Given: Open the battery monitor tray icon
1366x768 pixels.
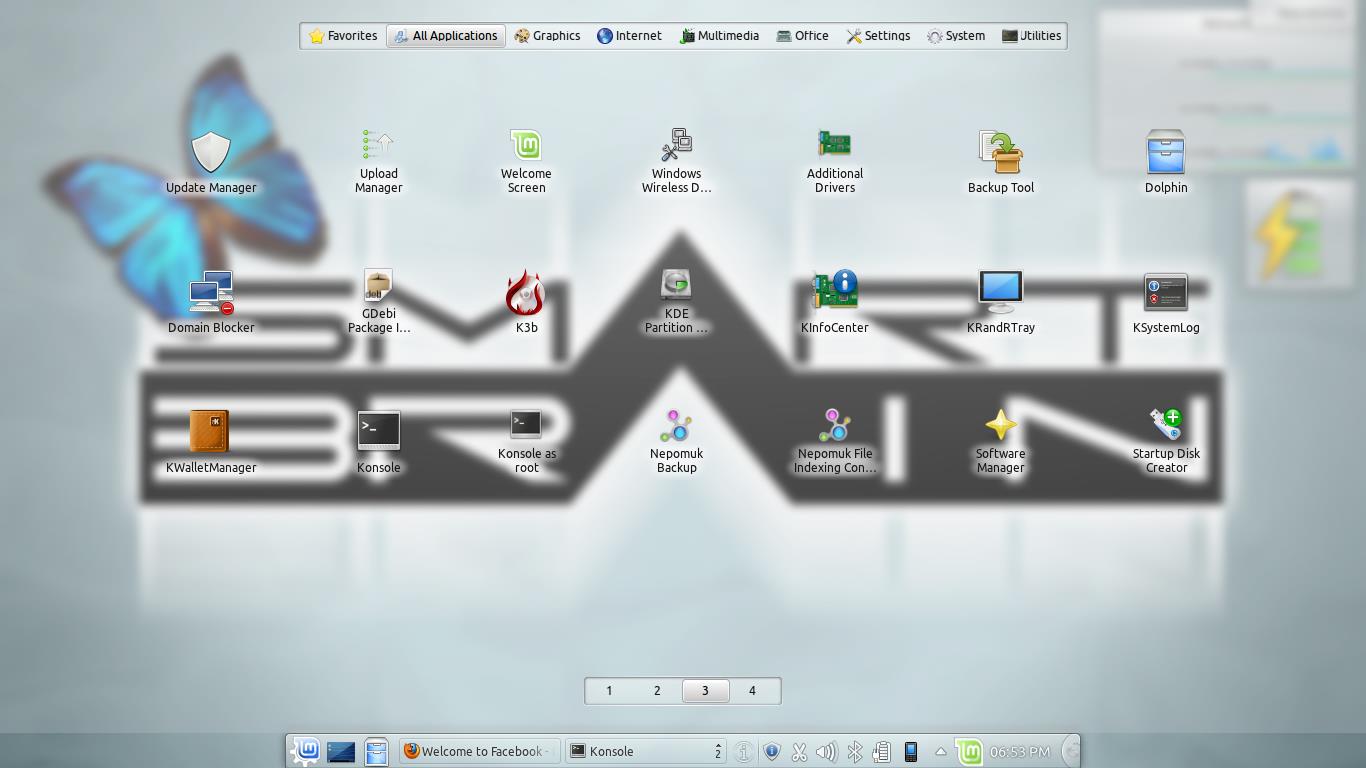Looking at the screenshot, I should [882, 751].
